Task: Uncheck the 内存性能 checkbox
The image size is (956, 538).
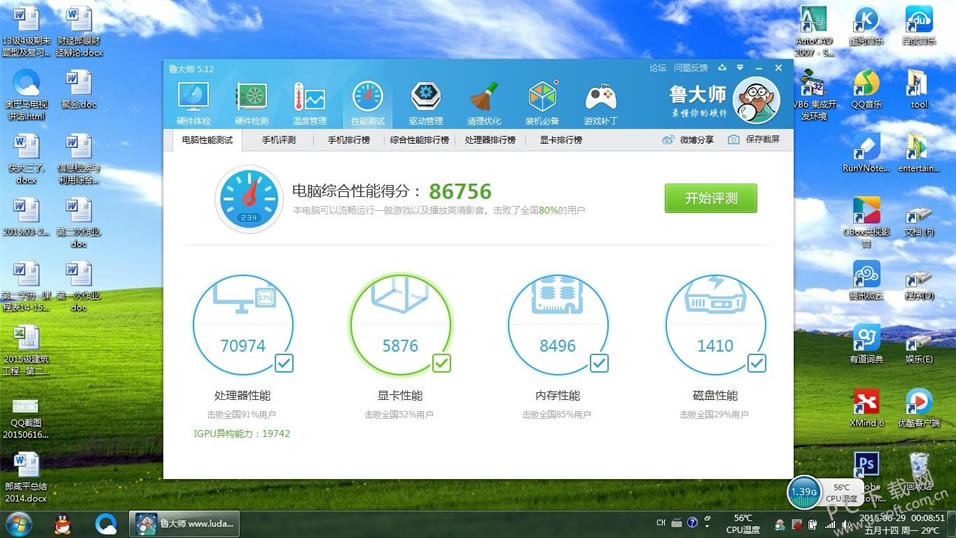Action: coord(599,364)
